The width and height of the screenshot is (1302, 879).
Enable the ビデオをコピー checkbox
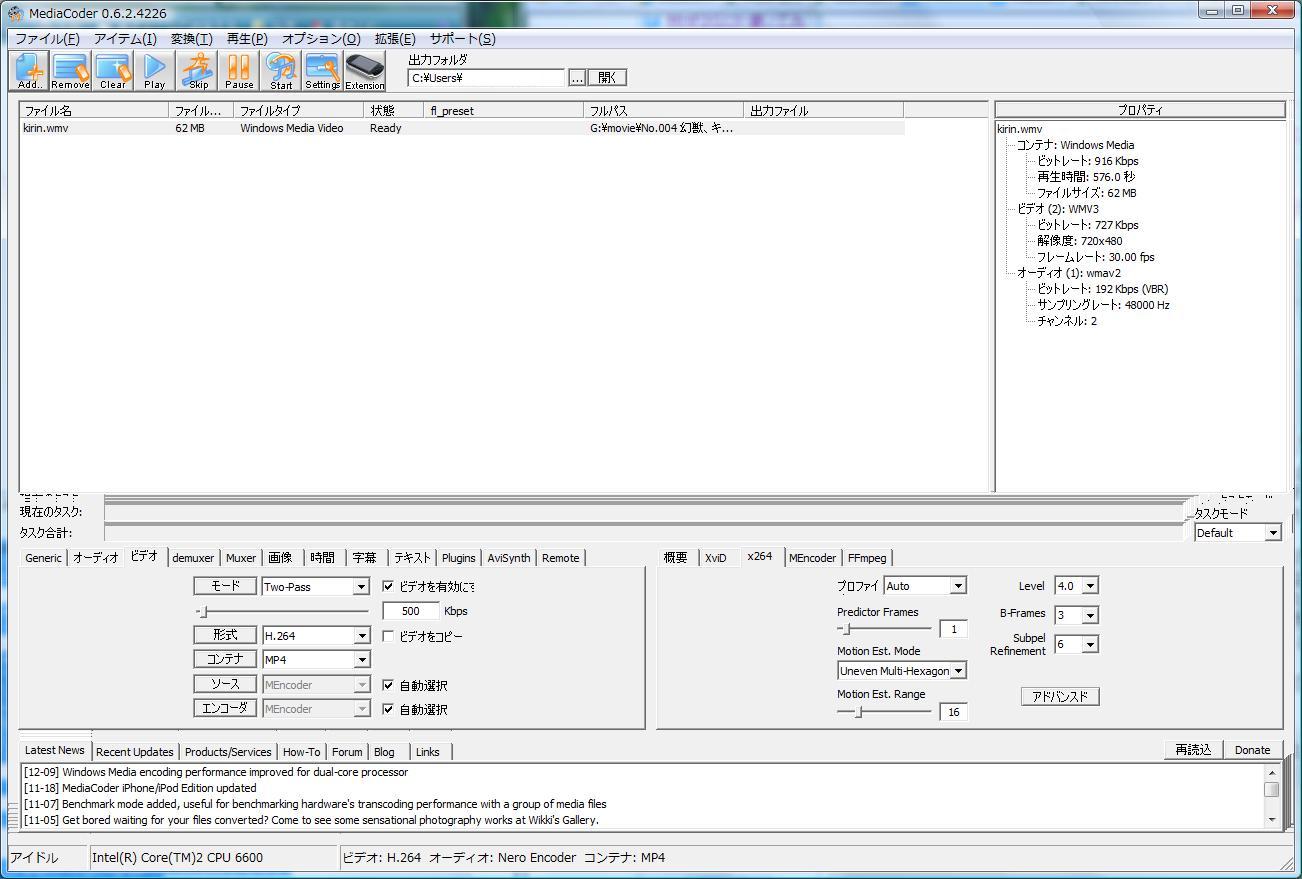point(388,635)
